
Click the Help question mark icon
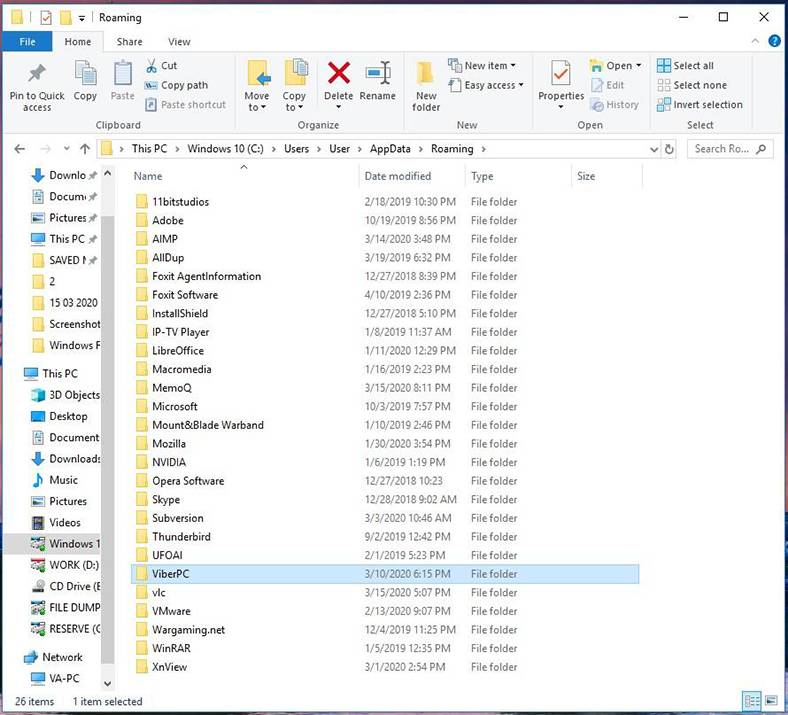tap(774, 41)
